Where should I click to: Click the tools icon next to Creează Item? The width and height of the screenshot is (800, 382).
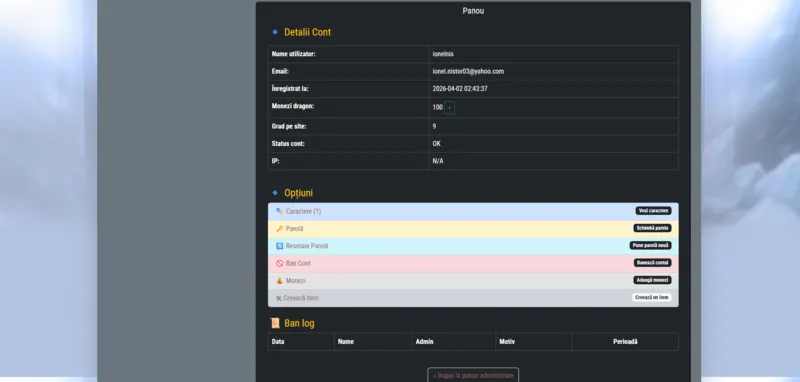(279, 298)
